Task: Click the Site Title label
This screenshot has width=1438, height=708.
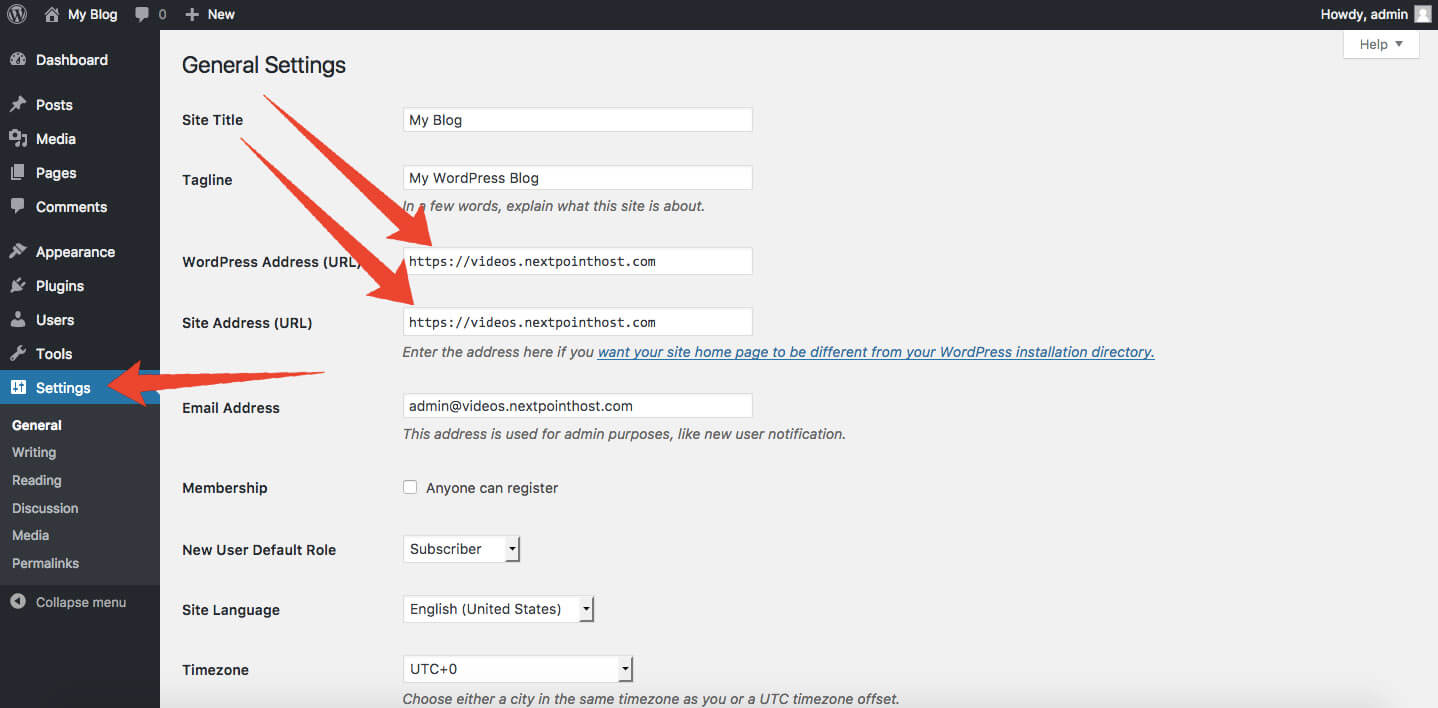Action: (213, 120)
